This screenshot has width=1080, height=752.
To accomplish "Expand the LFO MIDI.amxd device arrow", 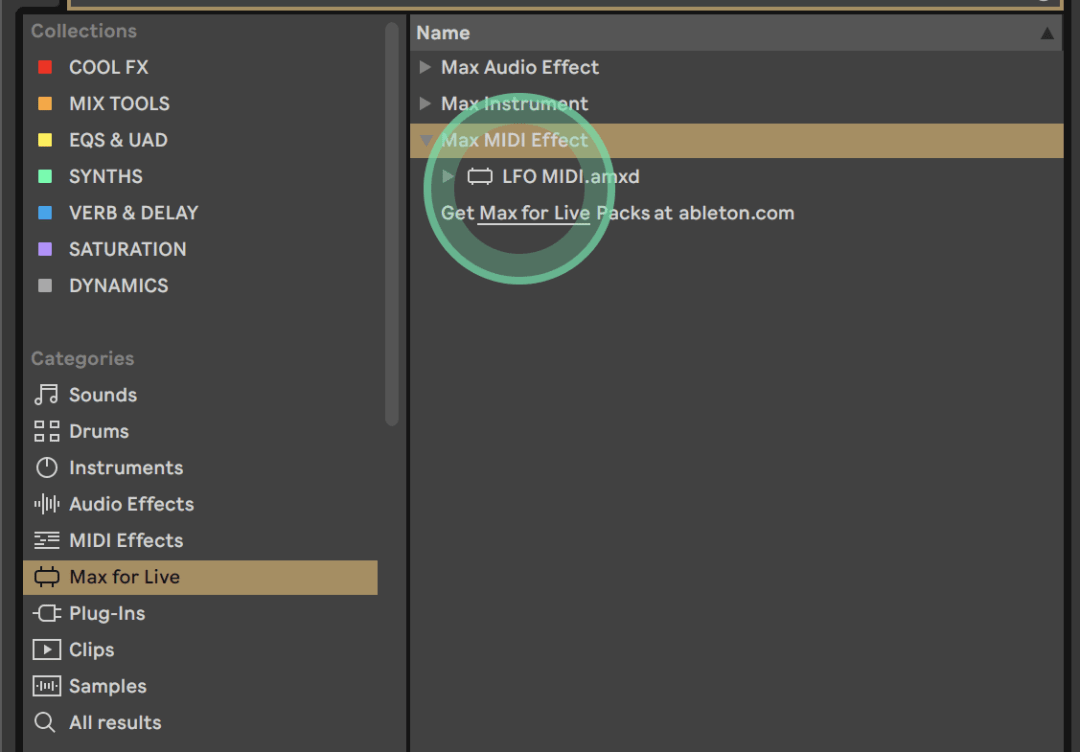I will (448, 176).
